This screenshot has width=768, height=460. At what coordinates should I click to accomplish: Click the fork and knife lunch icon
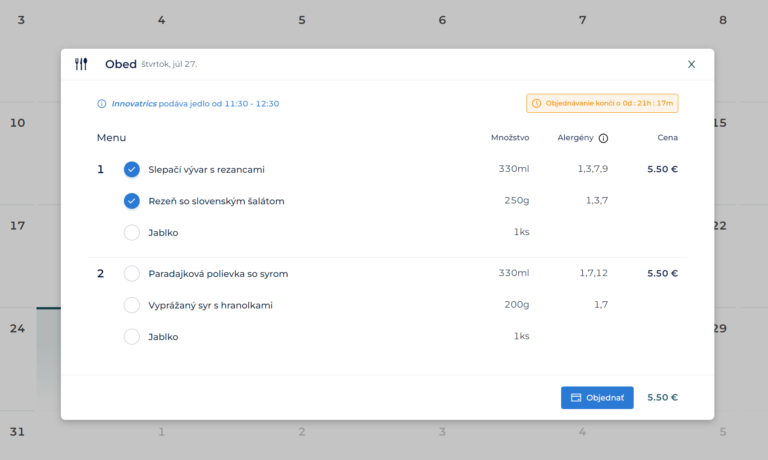tap(82, 64)
